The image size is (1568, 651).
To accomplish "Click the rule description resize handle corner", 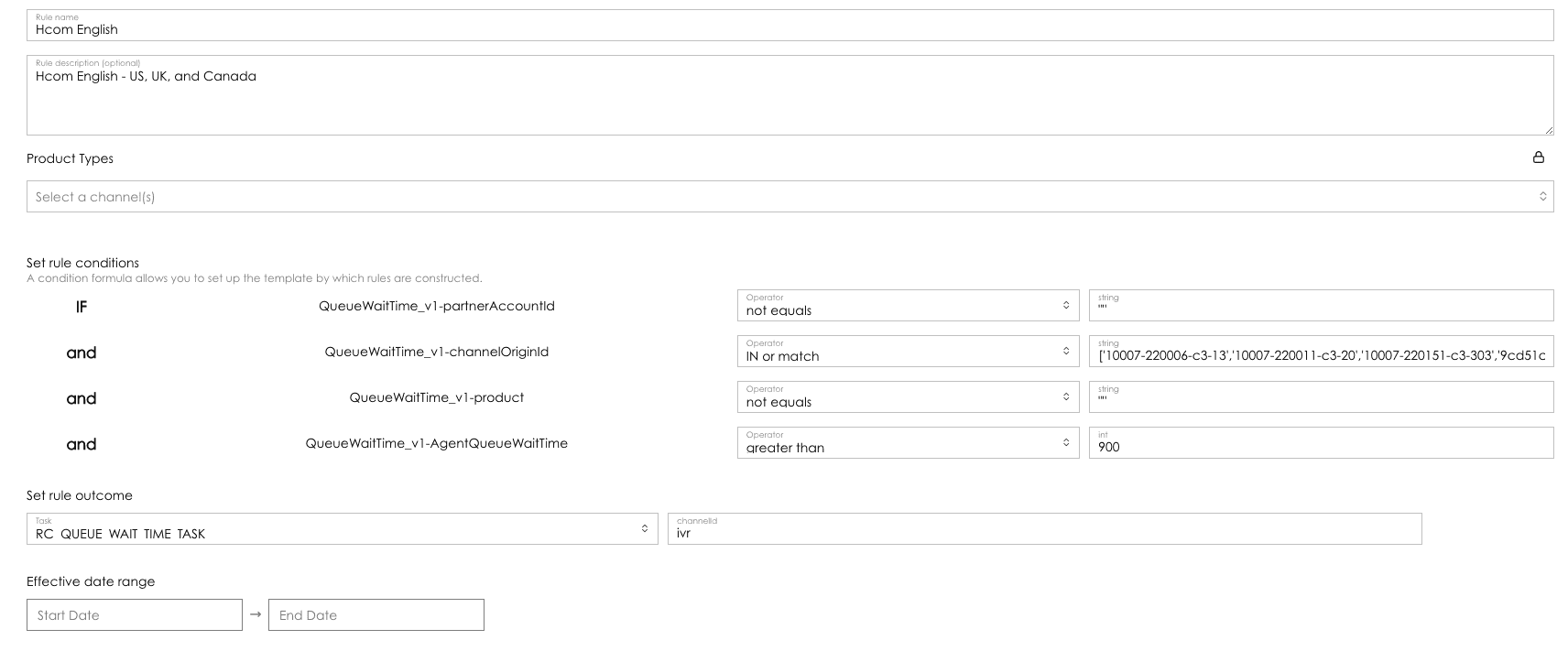I will point(1549,130).
